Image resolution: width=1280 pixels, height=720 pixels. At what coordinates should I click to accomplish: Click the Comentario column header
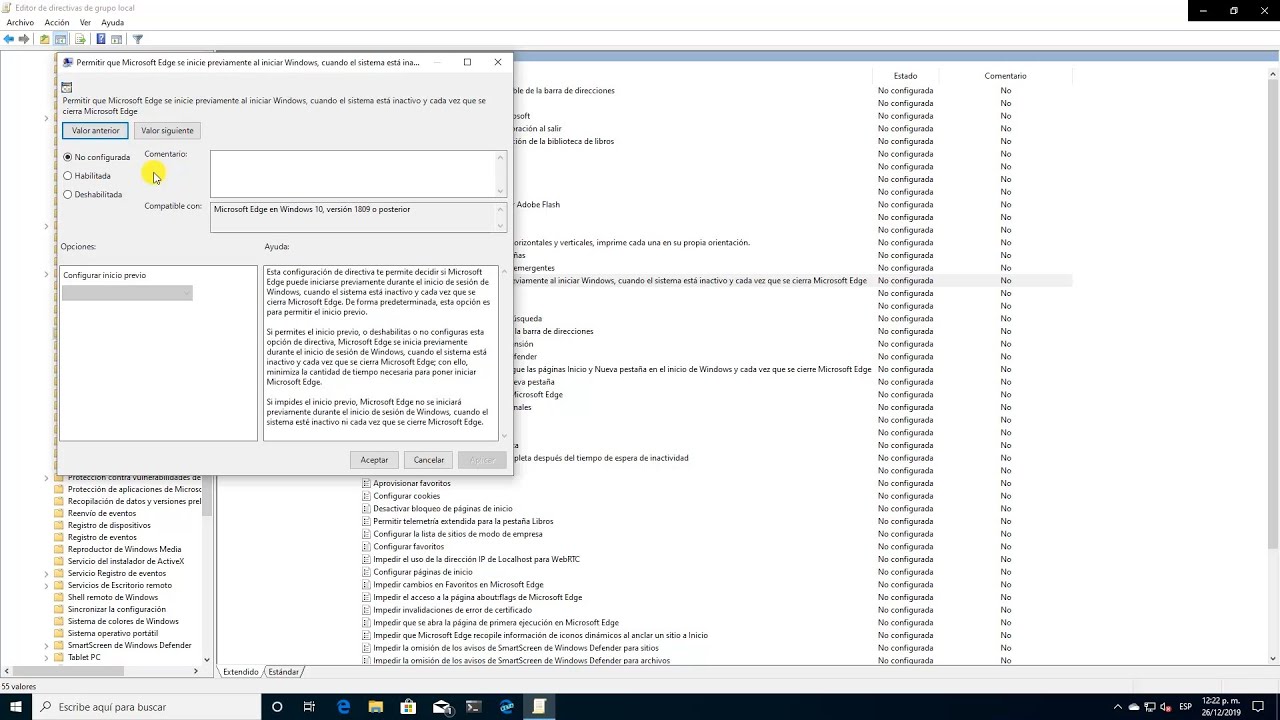(1005, 76)
